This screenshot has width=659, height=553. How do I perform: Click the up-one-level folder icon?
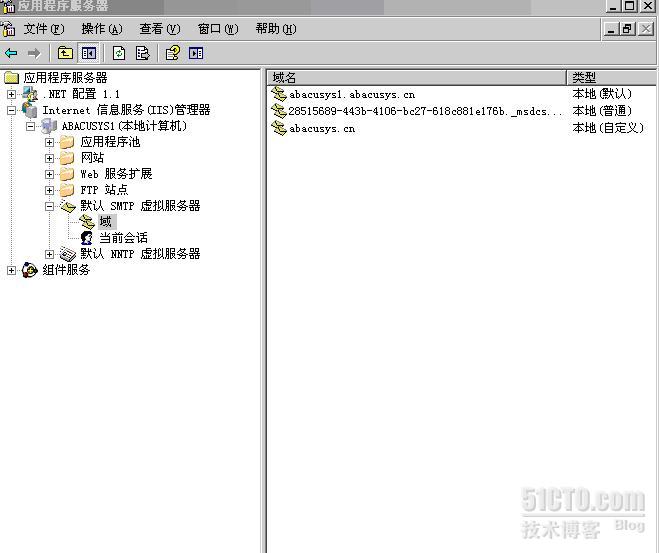[x=65, y=53]
